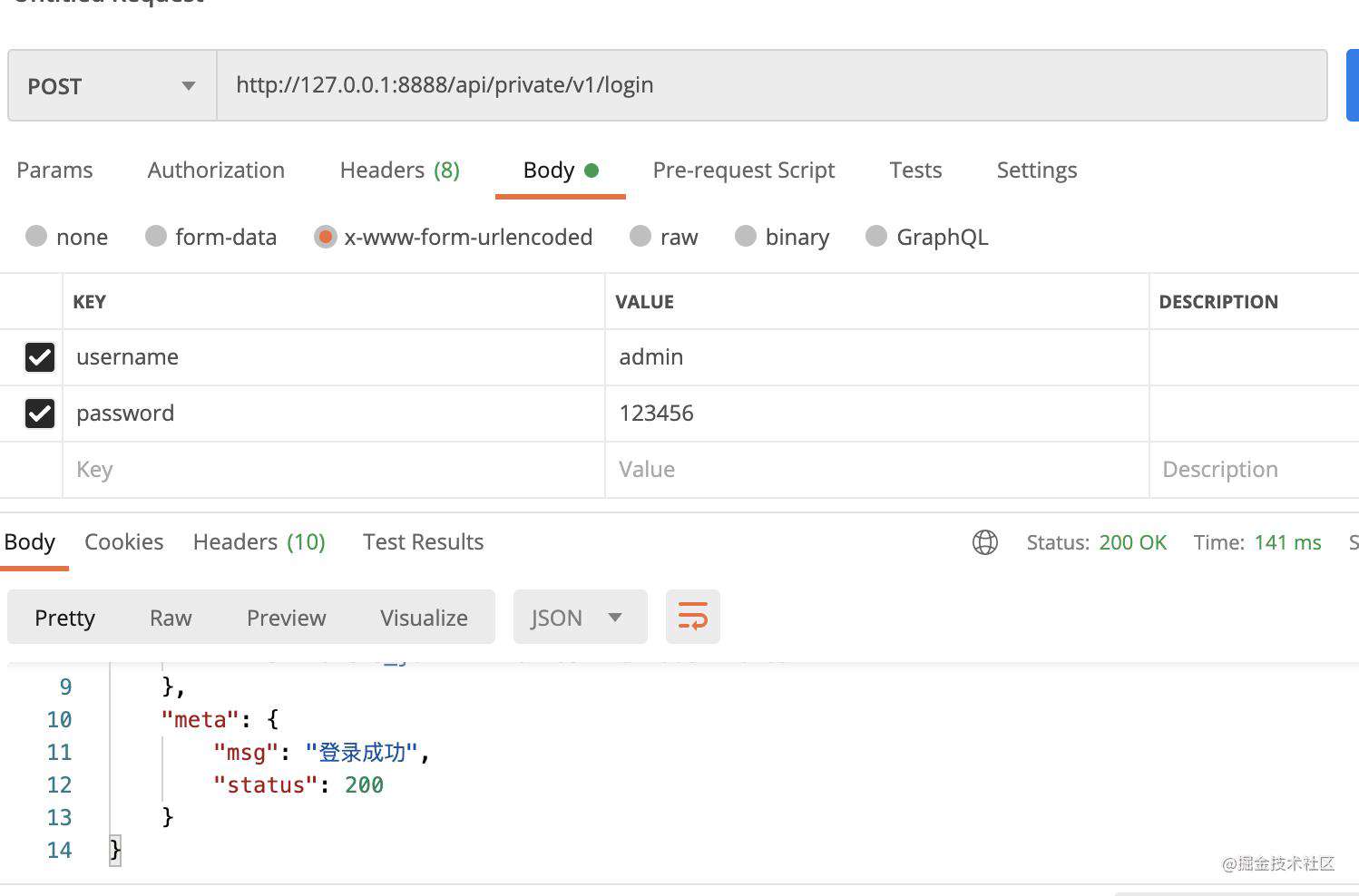Image resolution: width=1359 pixels, height=896 pixels.
Task: Select the response Body tab
Action: [30, 541]
